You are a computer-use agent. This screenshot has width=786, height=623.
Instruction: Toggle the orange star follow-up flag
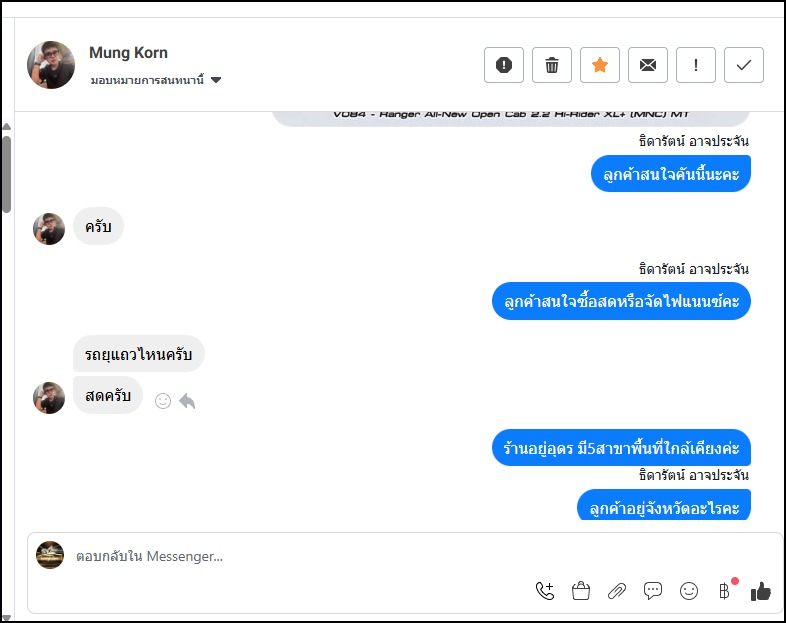600,65
